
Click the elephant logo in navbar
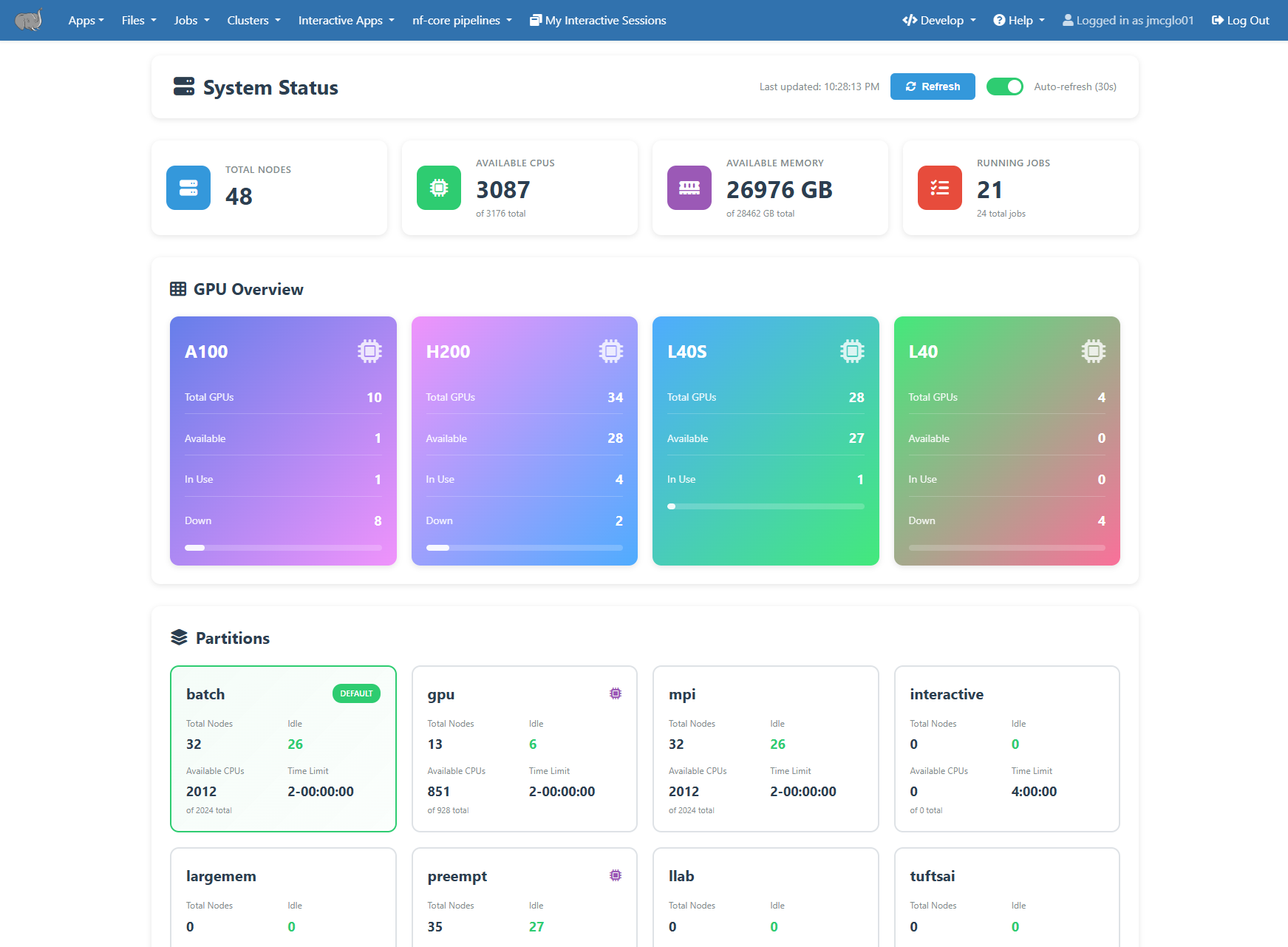click(29, 20)
